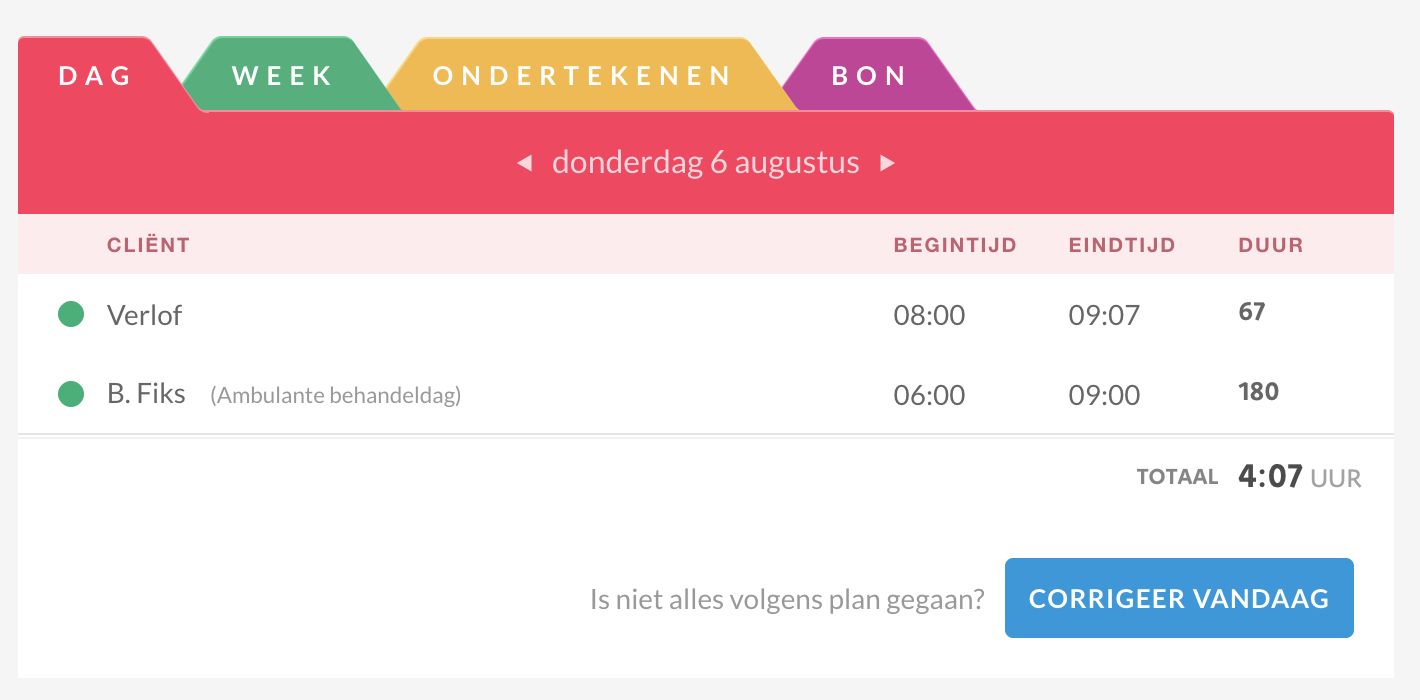Screen dimensions: 1420x700
Task: Click the green status dot beside B. Fiks
Action: (x=70, y=394)
